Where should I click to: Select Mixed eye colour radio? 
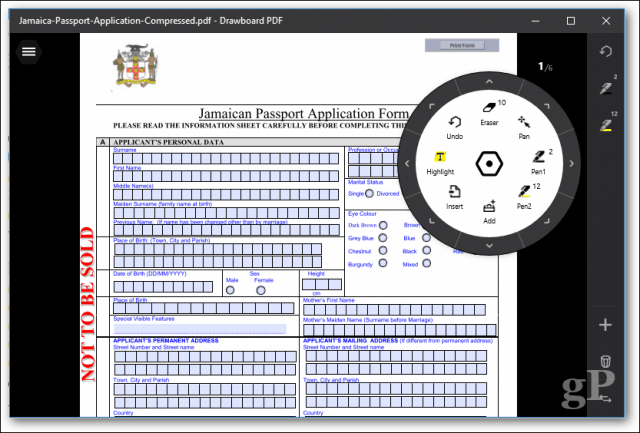[427, 263]
